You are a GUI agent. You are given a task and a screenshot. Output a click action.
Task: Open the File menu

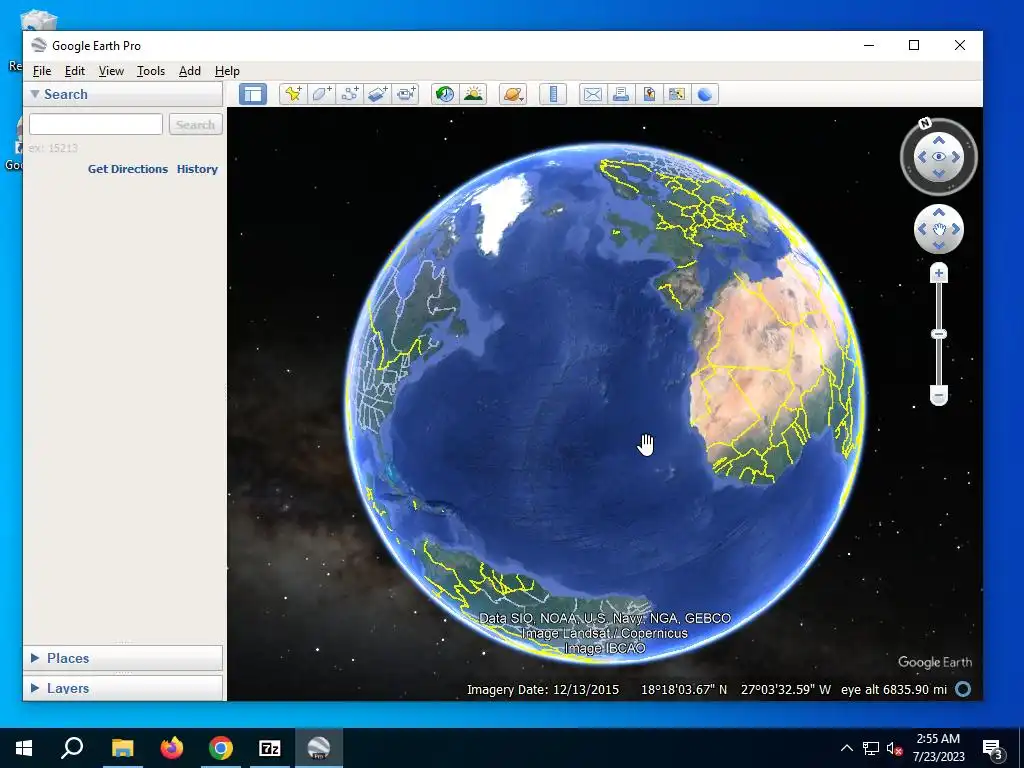(42, 71)
